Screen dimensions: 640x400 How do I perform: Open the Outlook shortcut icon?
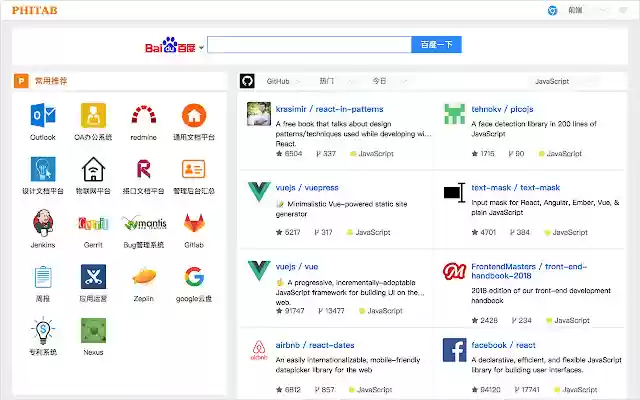tap(43, 116)
